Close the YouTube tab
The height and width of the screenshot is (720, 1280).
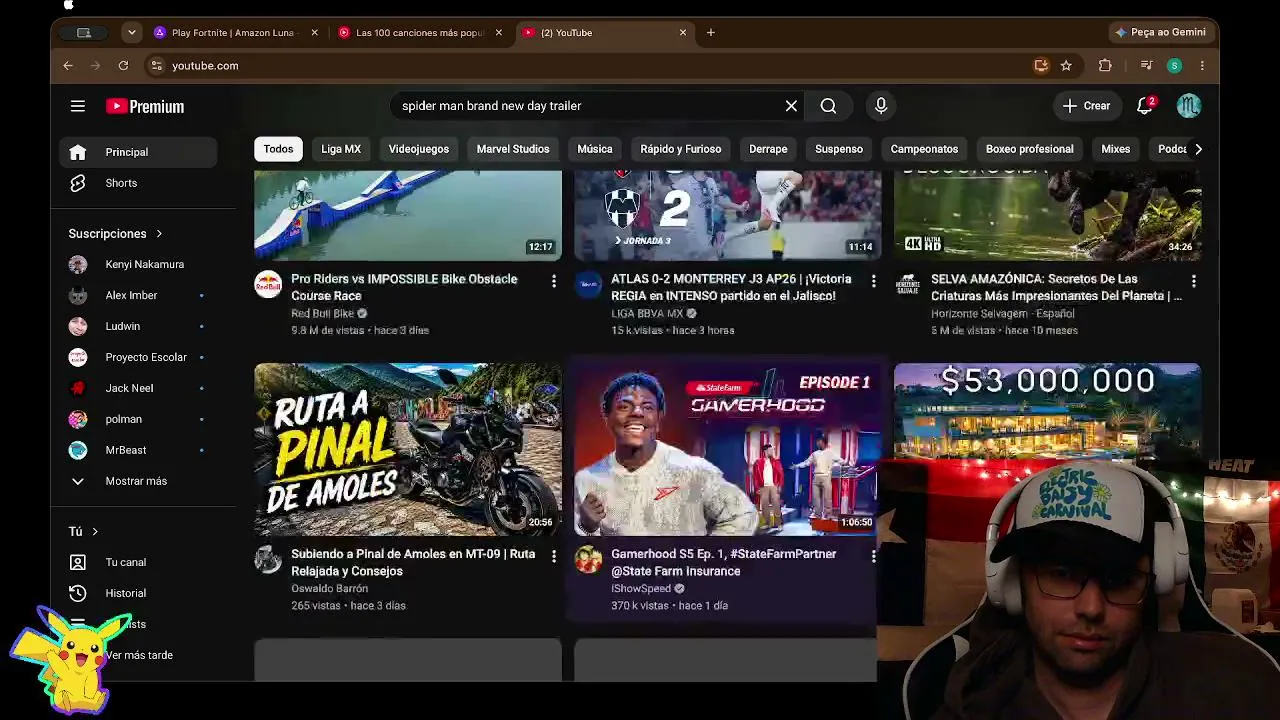coord(683,33)
